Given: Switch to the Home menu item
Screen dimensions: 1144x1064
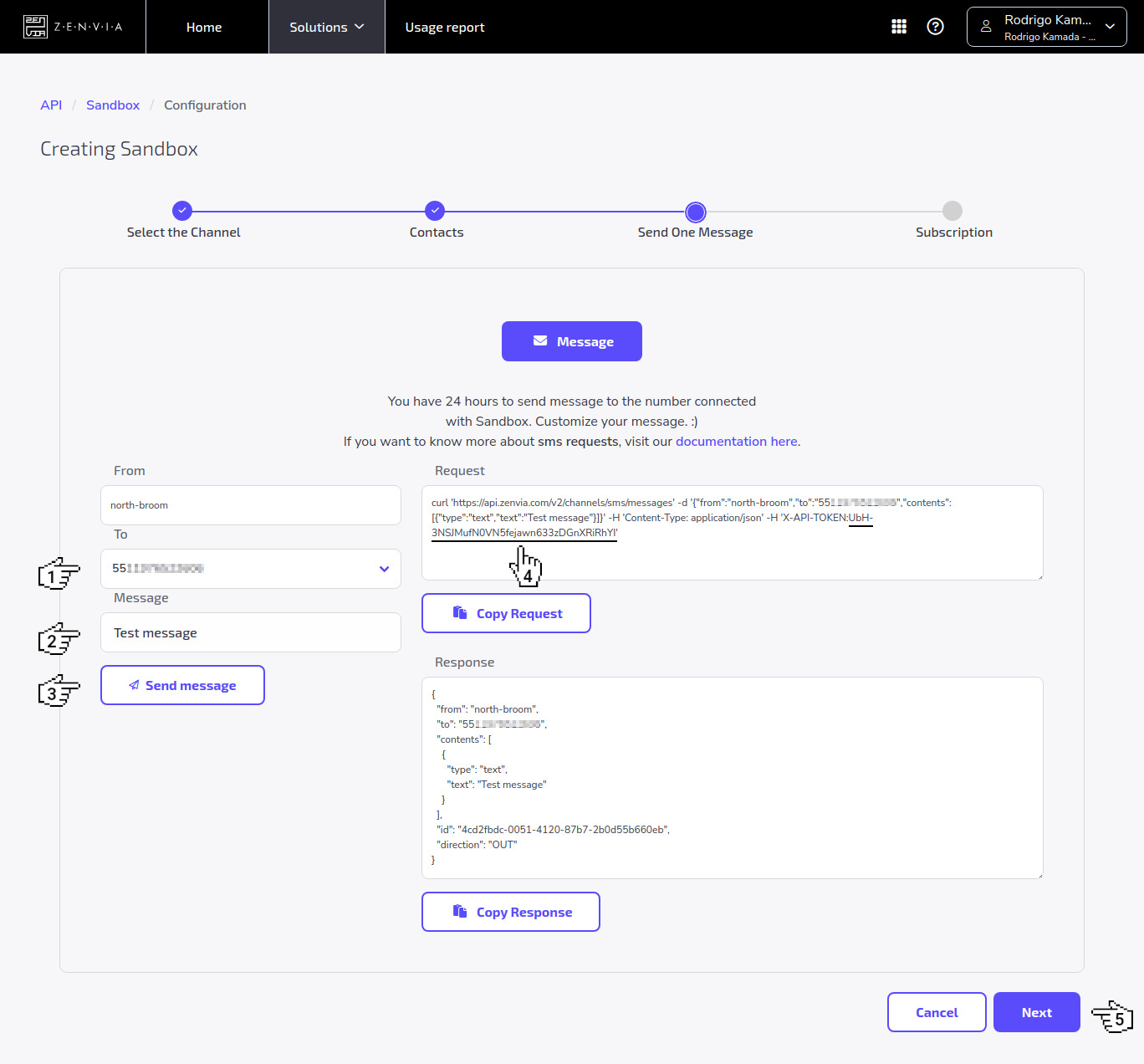Looking at the screenshot, I should pyautogui.click(x=204, y=26).
